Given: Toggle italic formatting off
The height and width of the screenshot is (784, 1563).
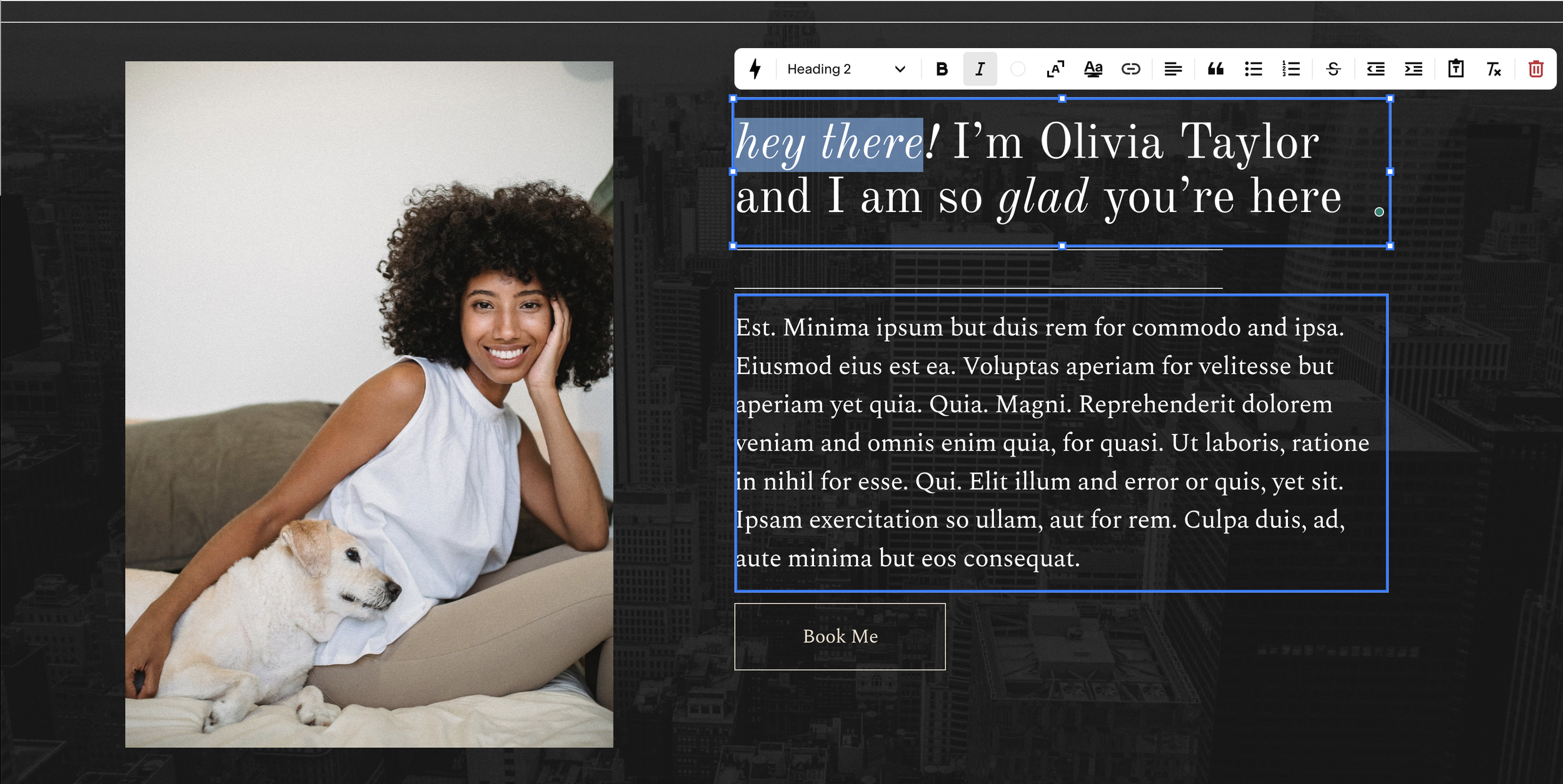Looking at the screenshot, I should 980,69.
